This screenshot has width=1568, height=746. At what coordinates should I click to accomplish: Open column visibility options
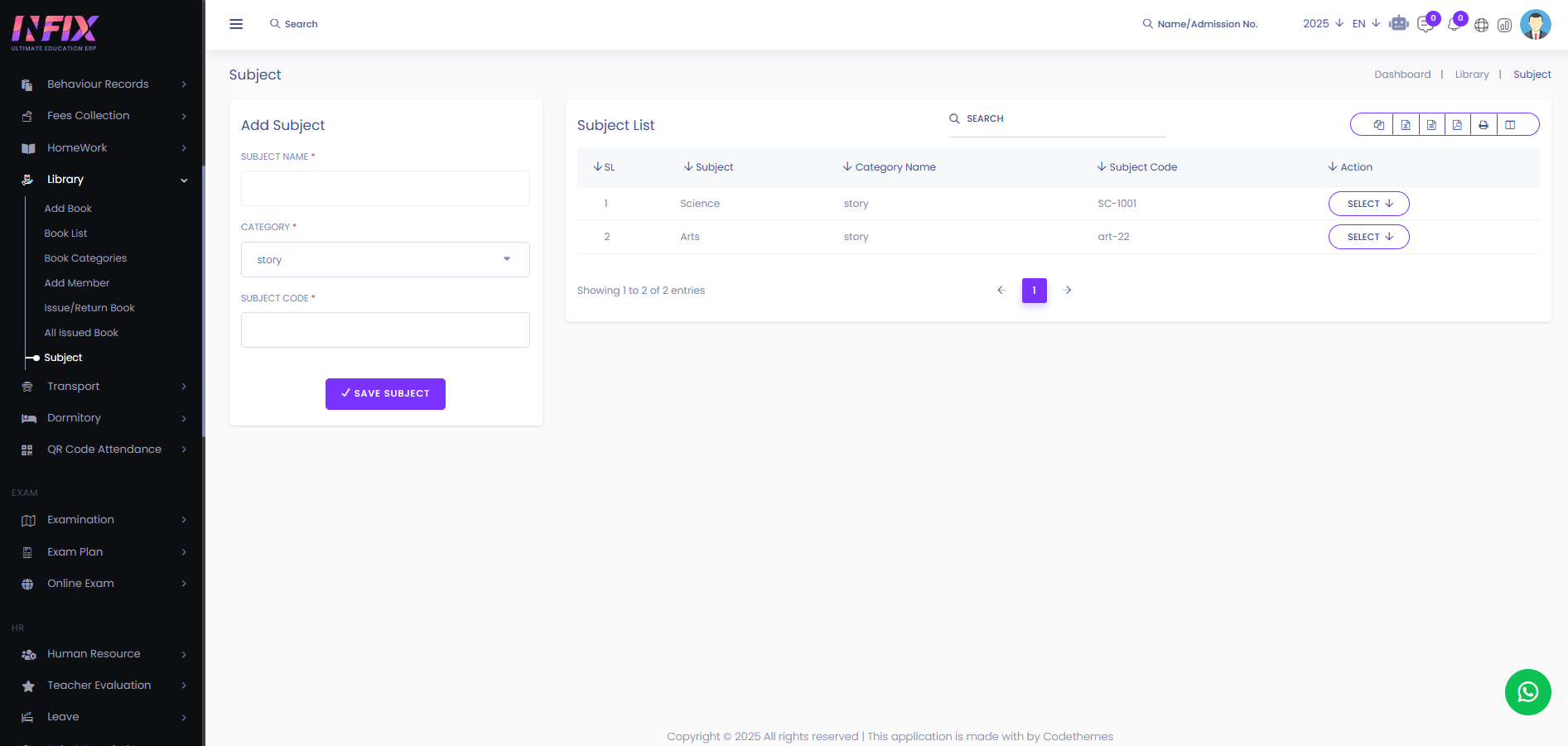pyautogui.click(x=1510, y=124)
